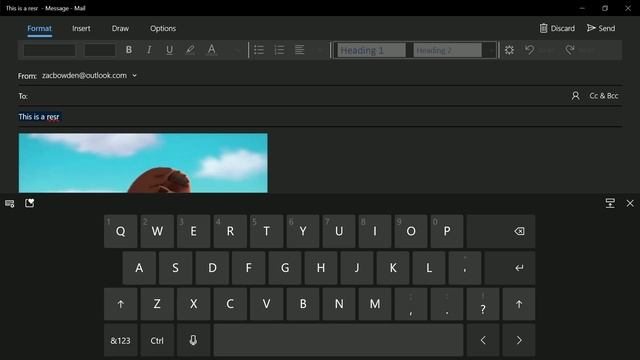Open contacts picker icon in To row

click(576, 96)
